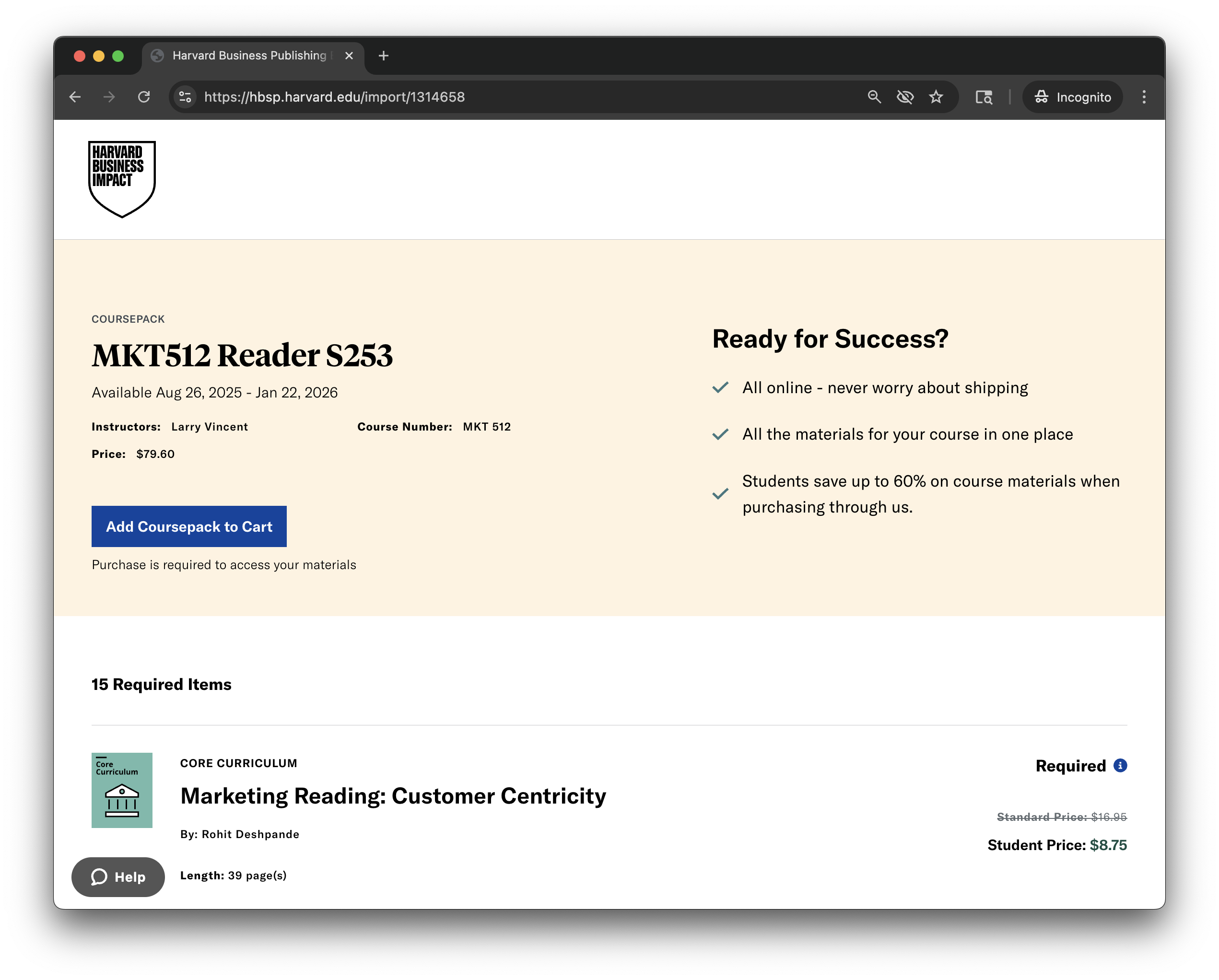1219x980 pixels.
Task: Click the crossed-out eye tracking protection icon
Action: (904, 97)
